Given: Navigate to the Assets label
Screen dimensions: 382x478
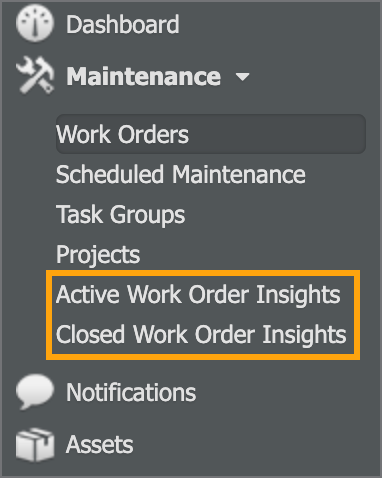Looking at the screenshot, I should pyautogui.click(x=100, y=444).
